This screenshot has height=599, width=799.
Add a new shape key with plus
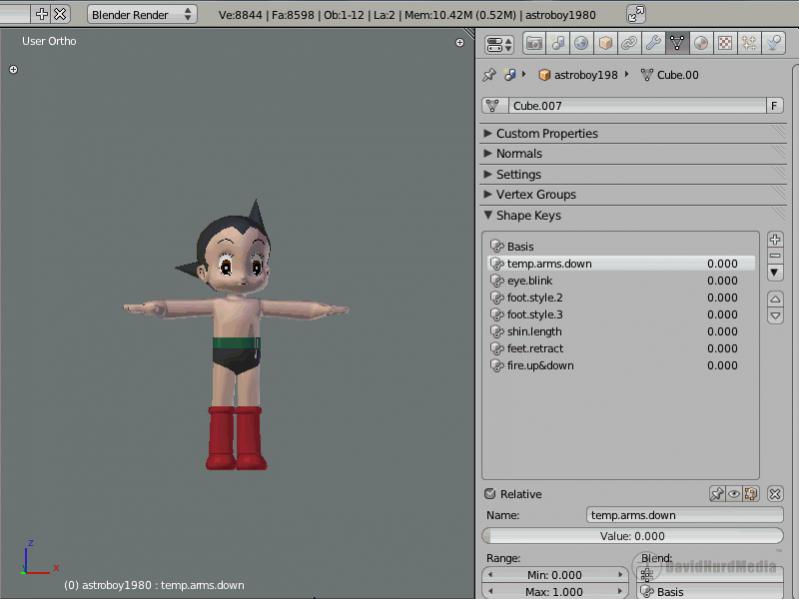(775, 239)
